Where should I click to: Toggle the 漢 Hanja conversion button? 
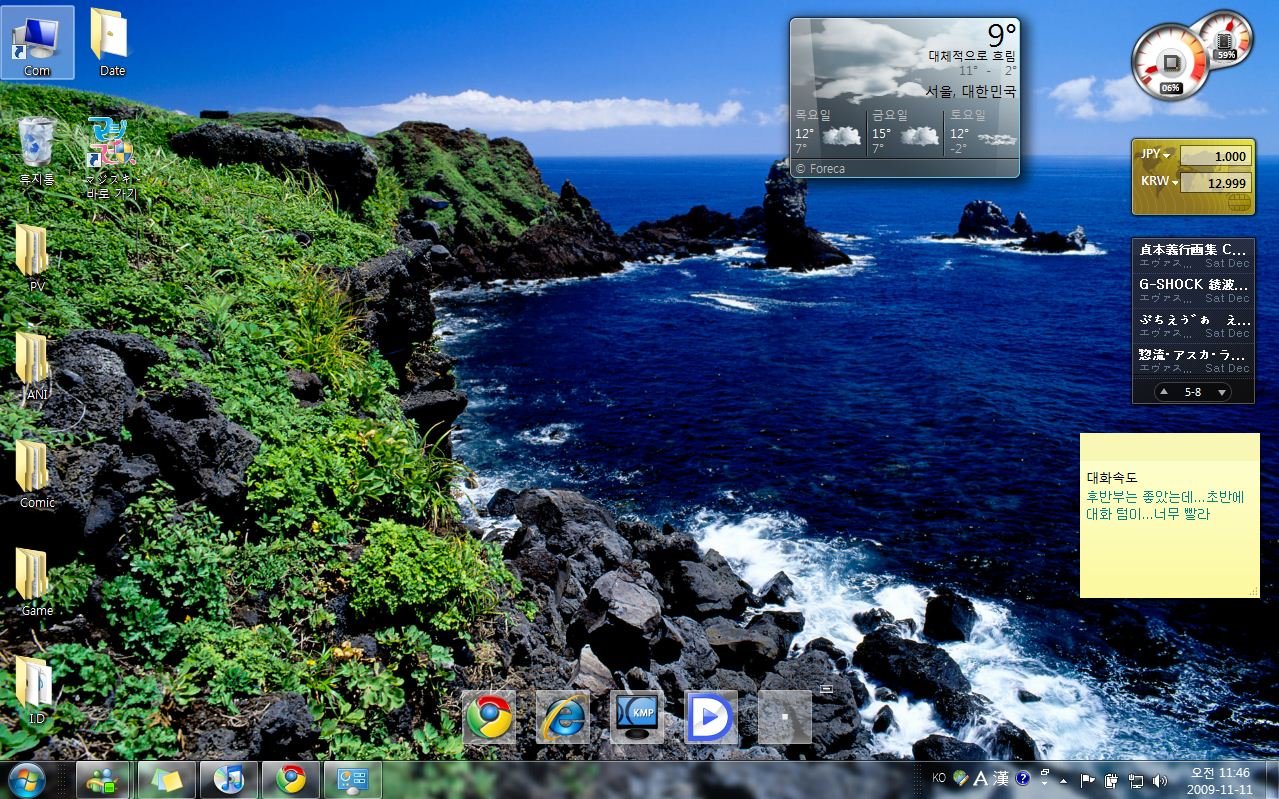(x=1001, y=778)
